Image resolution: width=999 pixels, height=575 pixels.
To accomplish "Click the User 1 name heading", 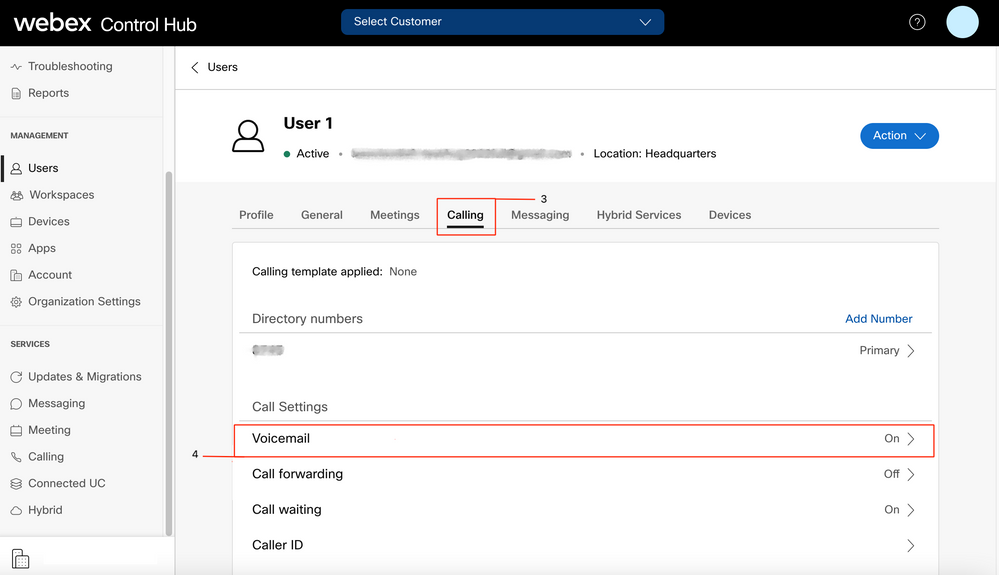I will click(308, 124).
